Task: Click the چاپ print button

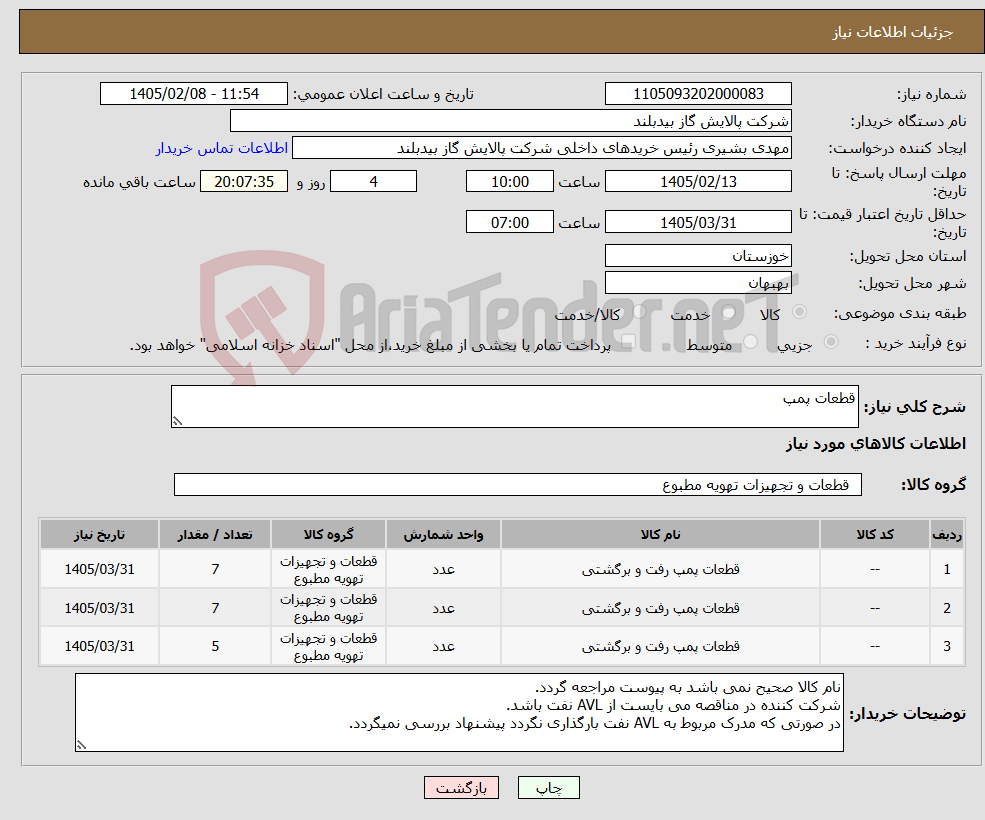Action: [548, 787]
